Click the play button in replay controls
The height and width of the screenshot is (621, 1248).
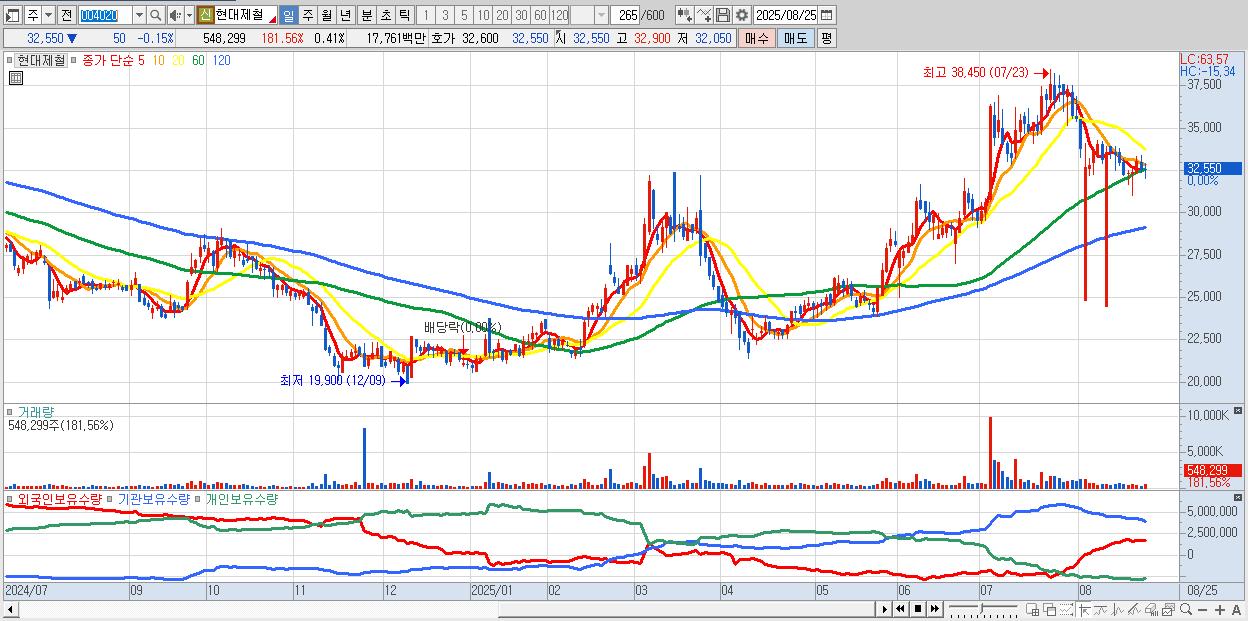[x=885, y=609]
